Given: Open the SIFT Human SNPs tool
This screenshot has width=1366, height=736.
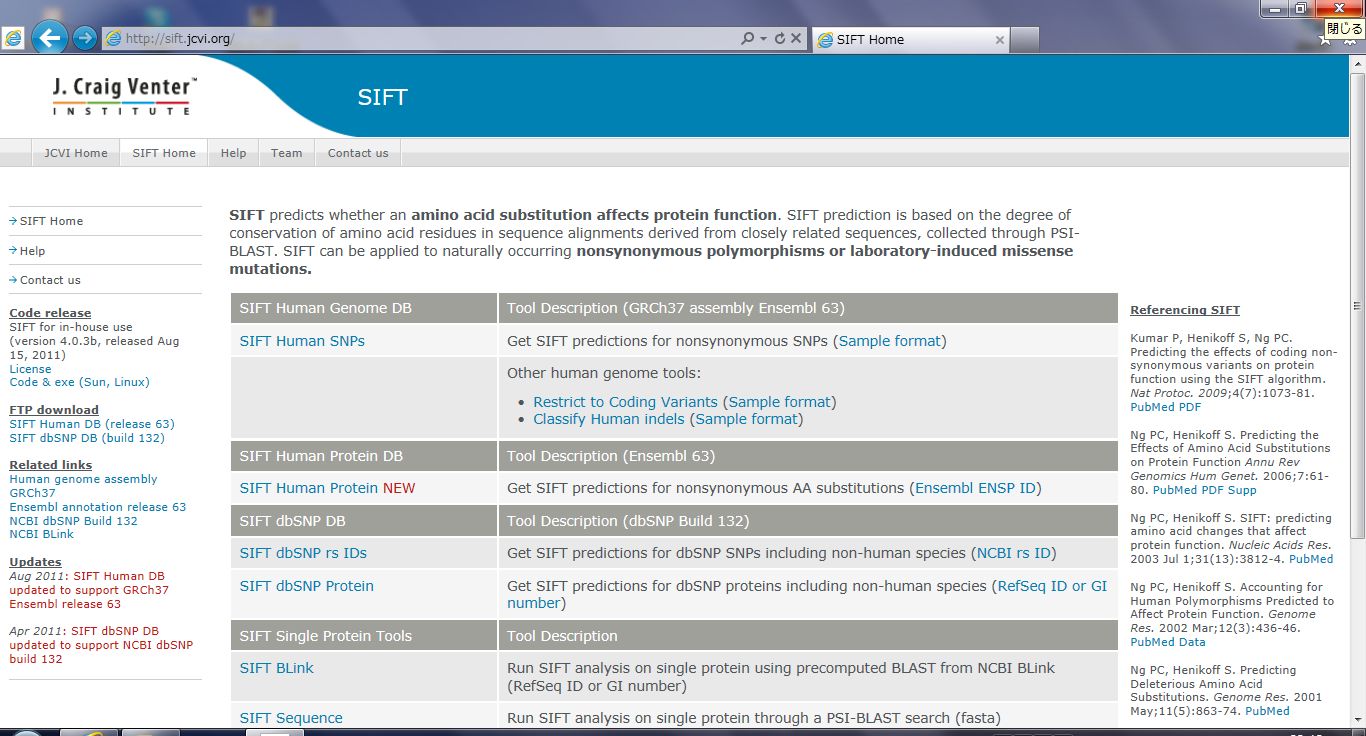Looking at the screenshot, I should (x=302, y=341).
